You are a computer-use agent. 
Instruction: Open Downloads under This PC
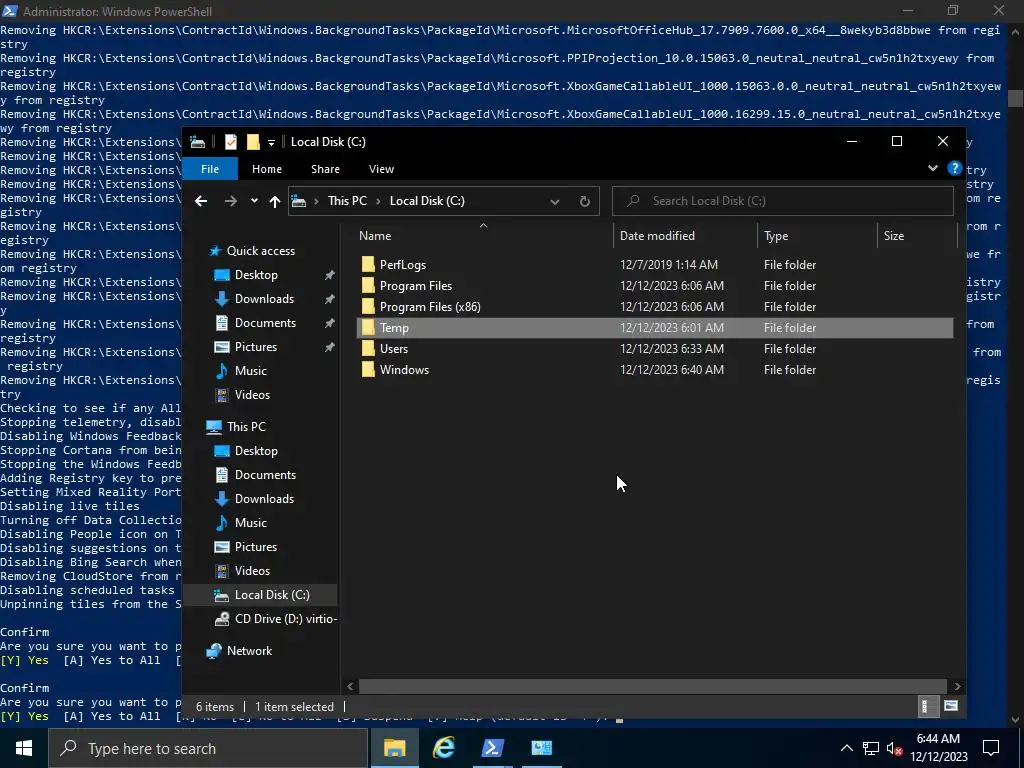pyautogui.click(x=264, y=499)
